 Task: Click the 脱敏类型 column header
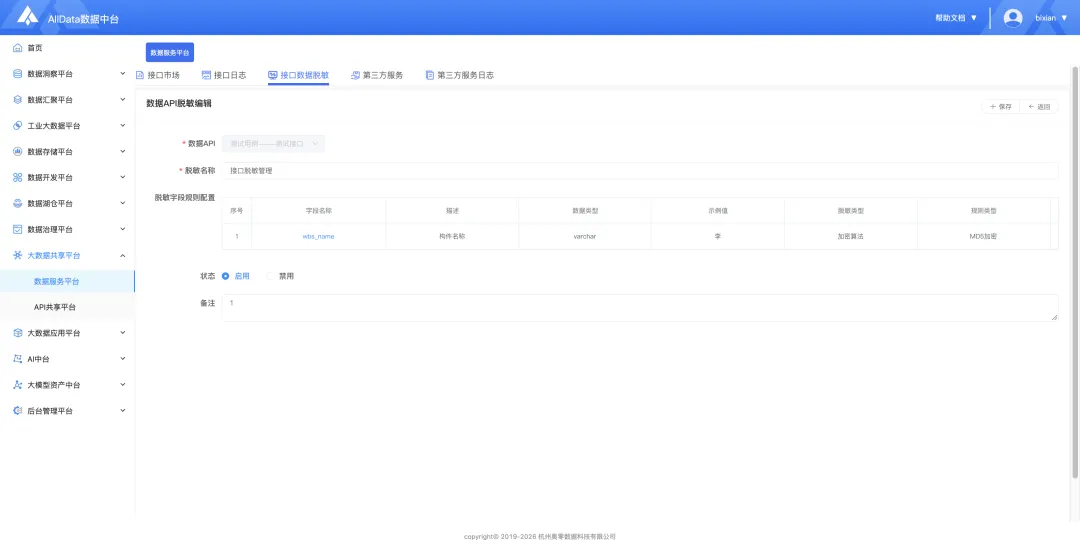click(850, 211)
